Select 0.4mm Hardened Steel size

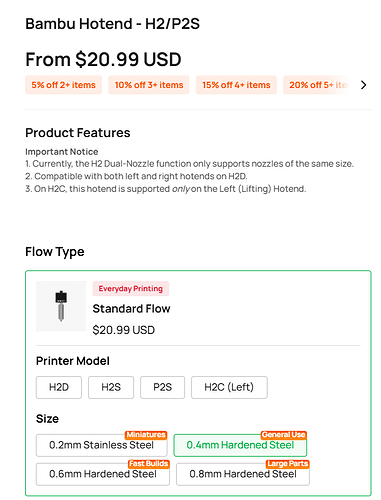click(240, 445)
